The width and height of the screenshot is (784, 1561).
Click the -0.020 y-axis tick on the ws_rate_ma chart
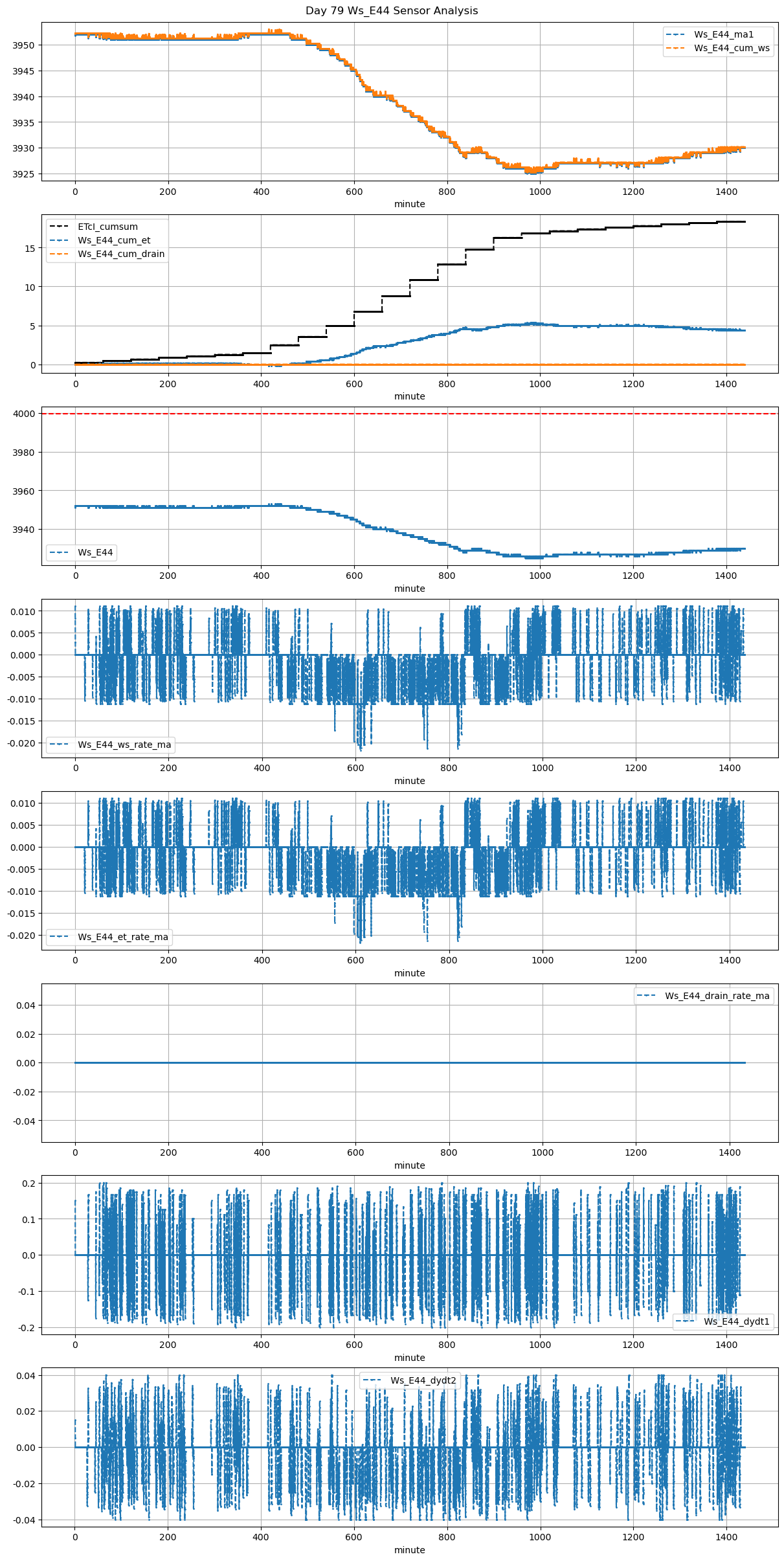(x=22, y=743)
